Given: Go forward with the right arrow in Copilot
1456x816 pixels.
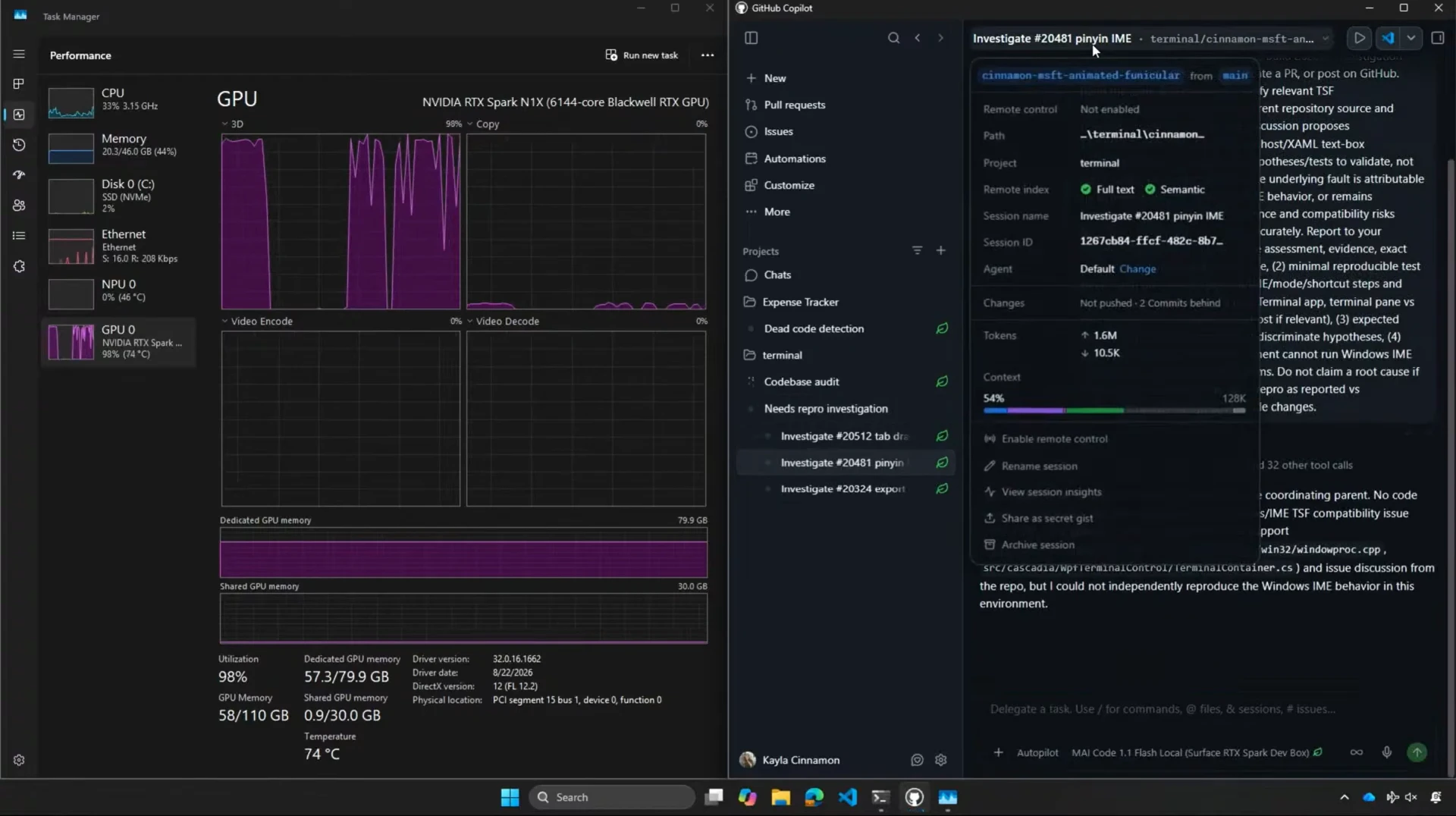Looking at the screenshot, I should click(941, 38).
